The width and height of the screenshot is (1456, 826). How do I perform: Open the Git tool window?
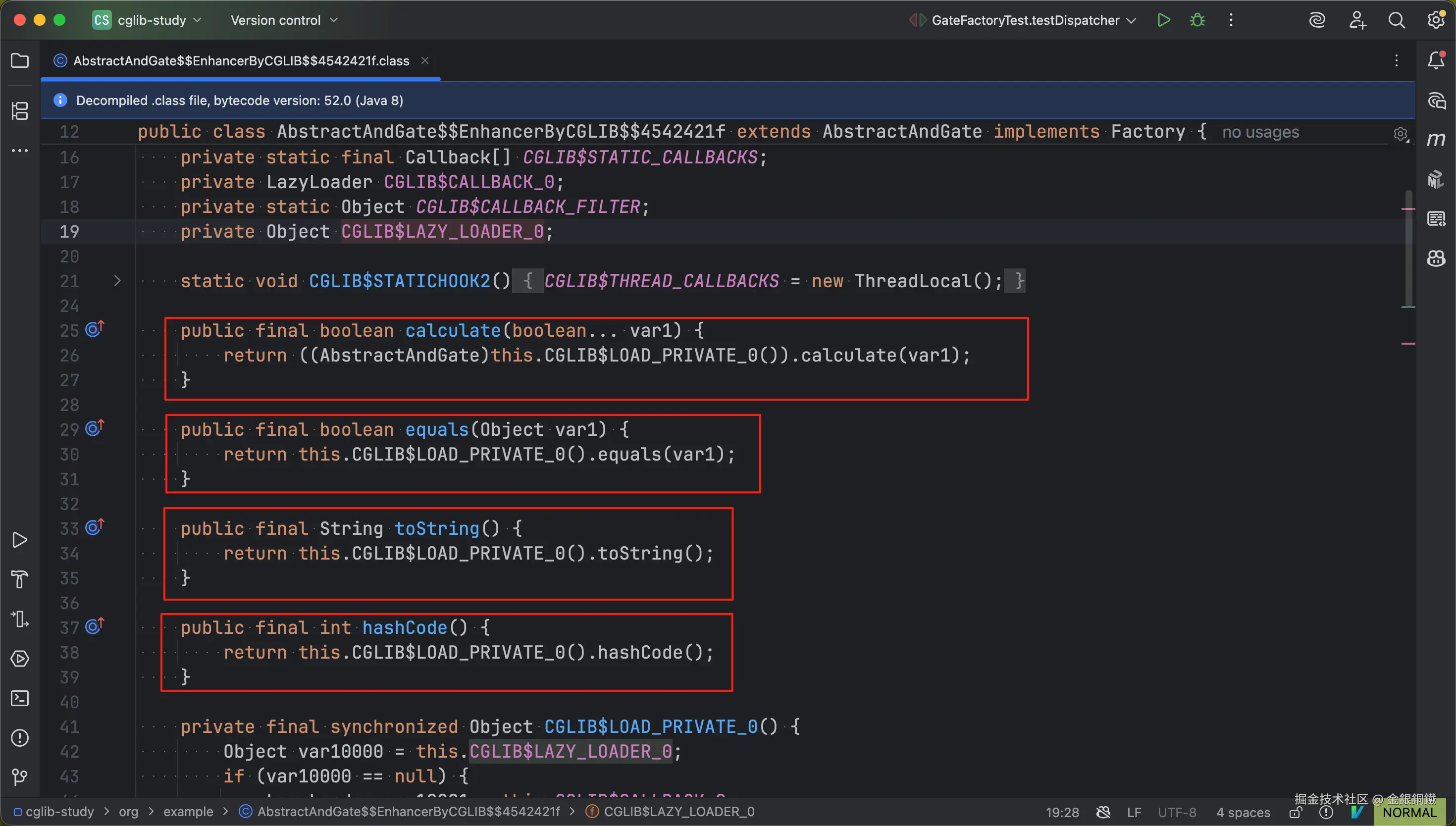click(20, 777)
